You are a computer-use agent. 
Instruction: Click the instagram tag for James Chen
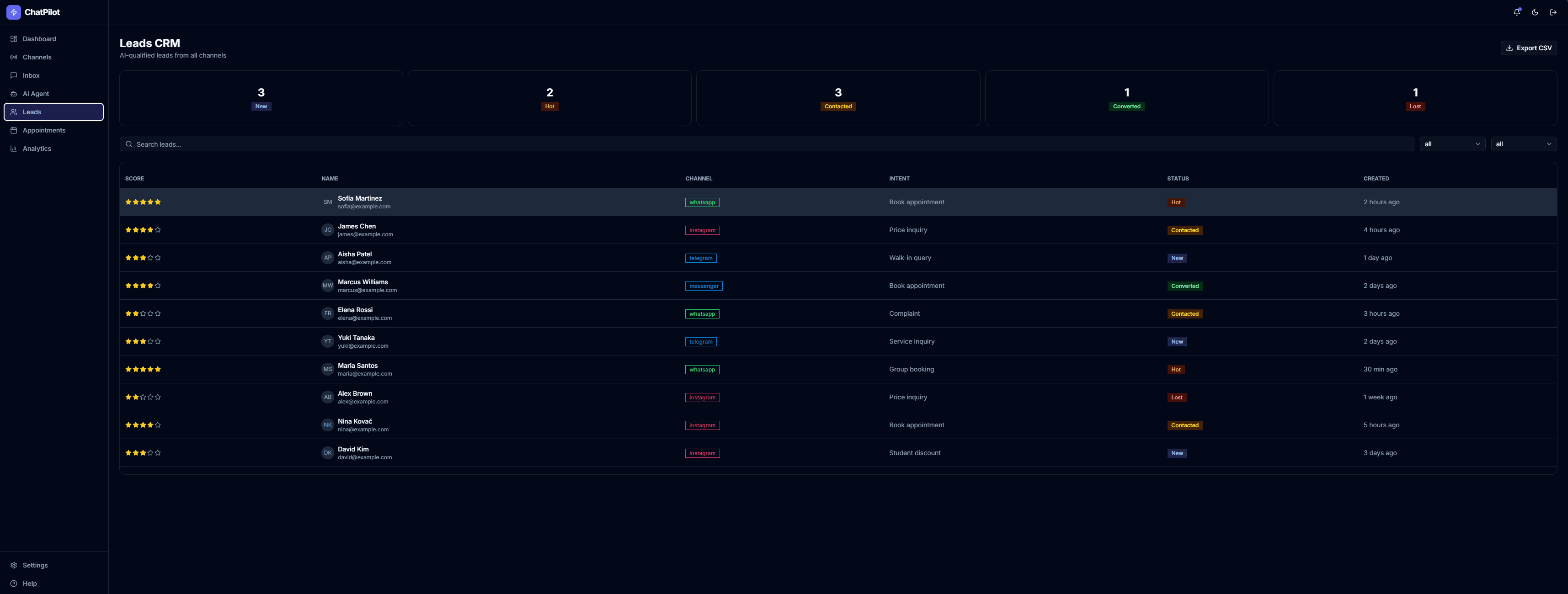pyautogui.click(x=703, y=230)
